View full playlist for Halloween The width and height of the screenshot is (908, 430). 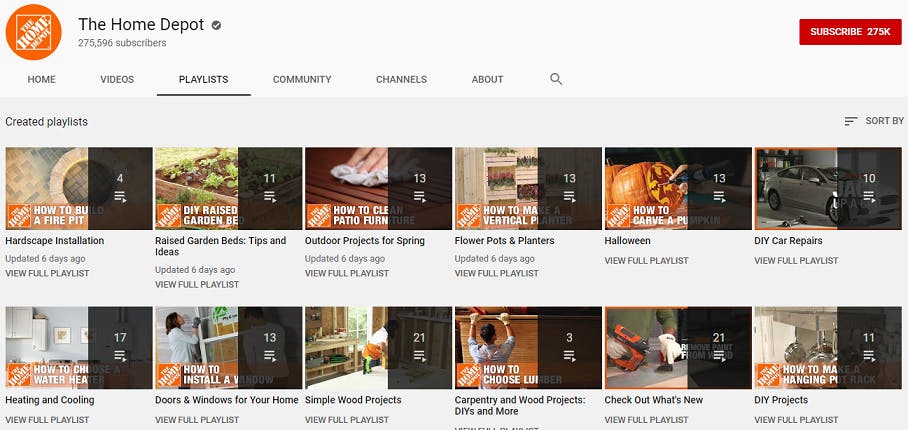[647, 261]
